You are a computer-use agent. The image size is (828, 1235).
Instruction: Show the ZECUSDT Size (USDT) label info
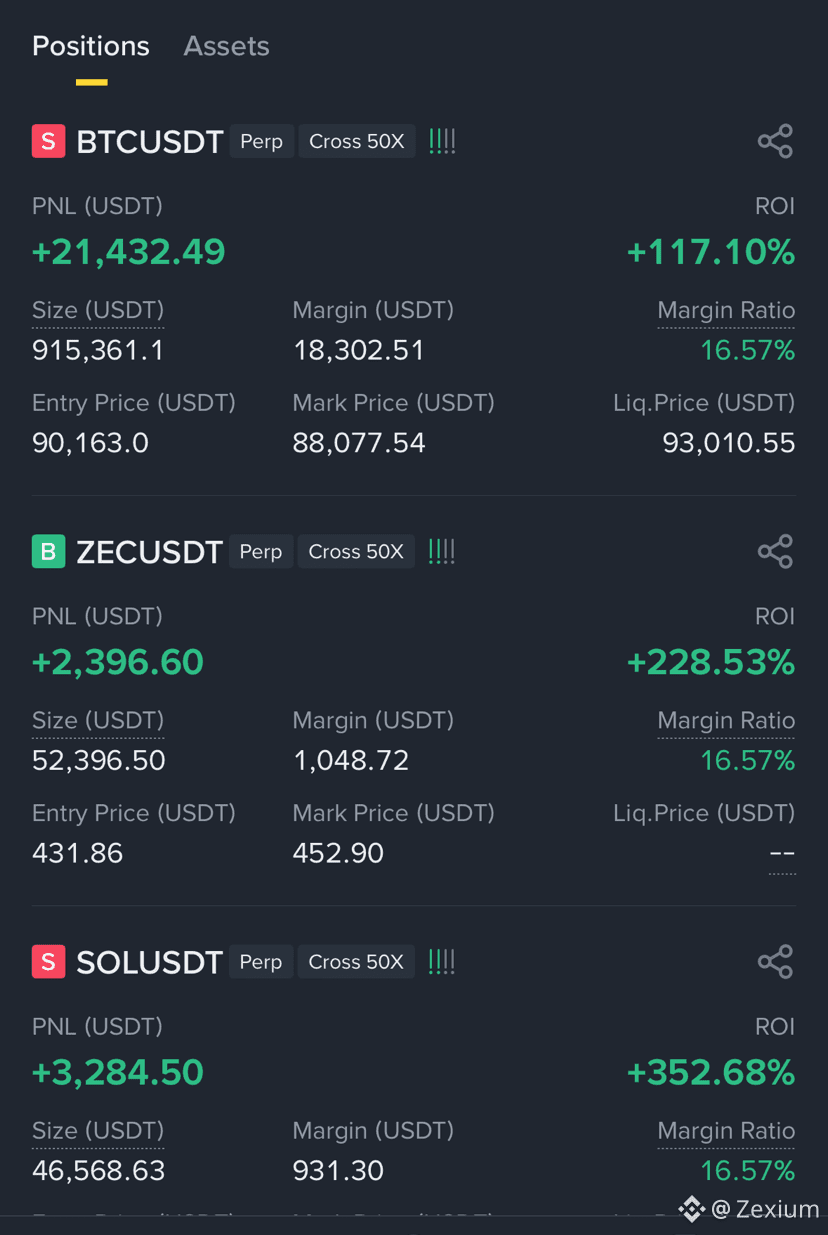point(98,721)
